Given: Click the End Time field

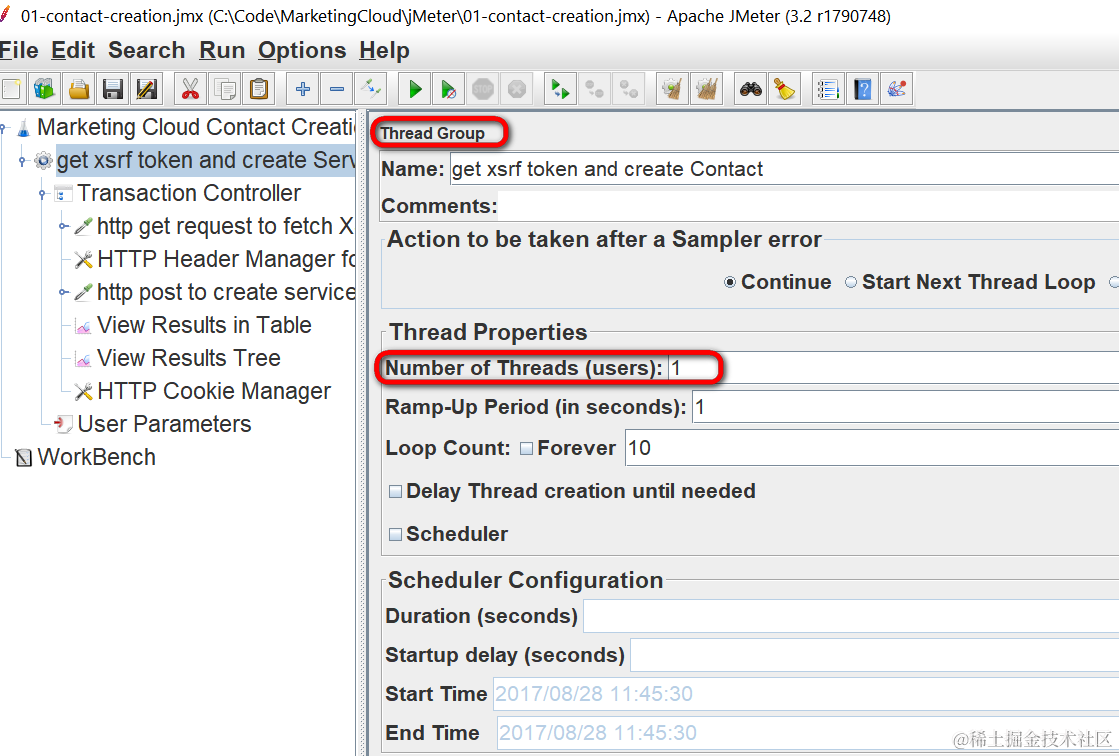Looking at the screenshot, I should pyautogui.click(x=806, y=733).
